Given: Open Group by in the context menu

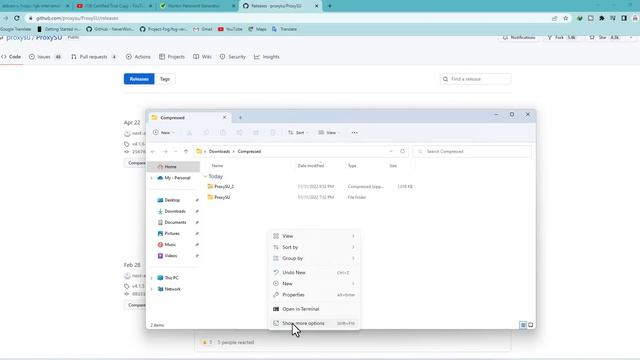Looking at the screenshot, I should tap(313, 258).
